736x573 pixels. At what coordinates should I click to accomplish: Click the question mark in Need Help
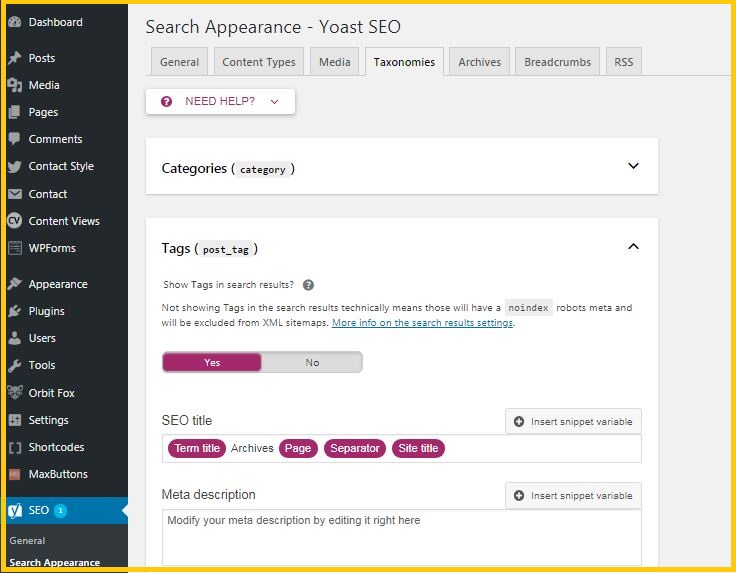pos(166,101)
